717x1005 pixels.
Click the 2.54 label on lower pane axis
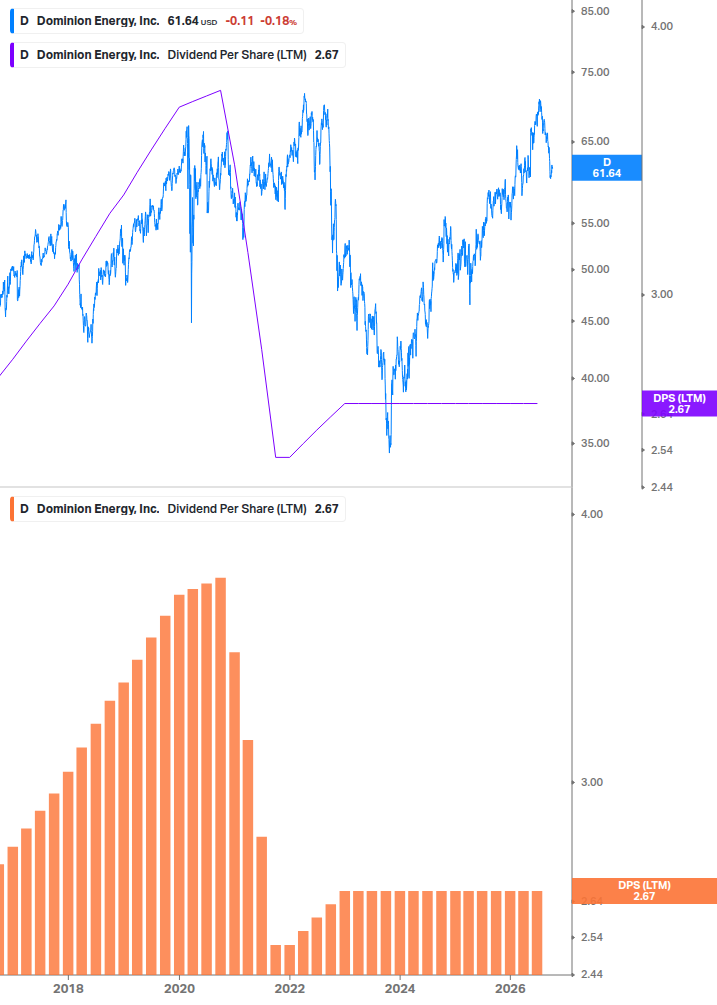tap(591, 938)
